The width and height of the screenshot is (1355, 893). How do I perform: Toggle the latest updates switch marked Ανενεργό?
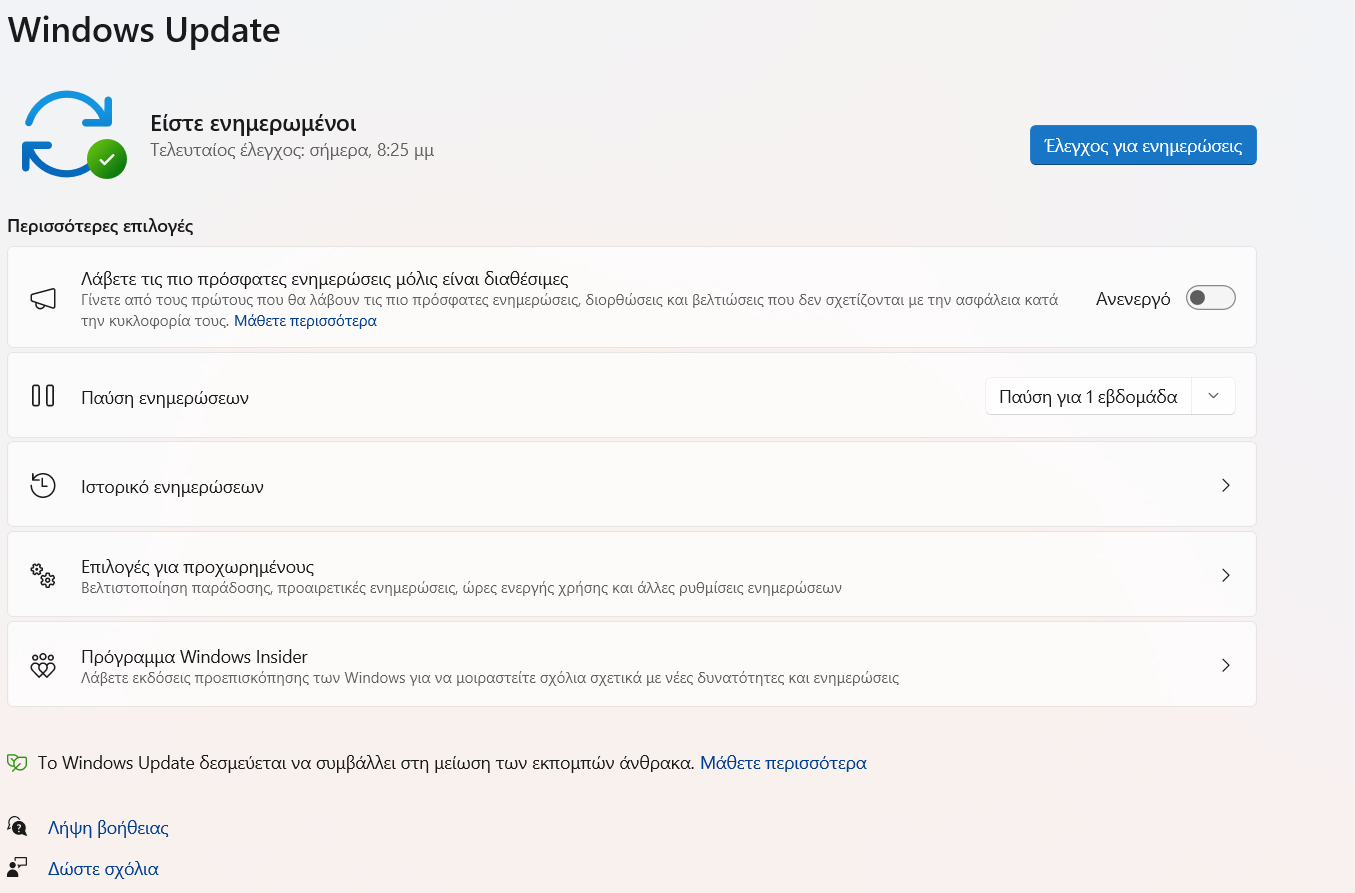[1211, 298]
